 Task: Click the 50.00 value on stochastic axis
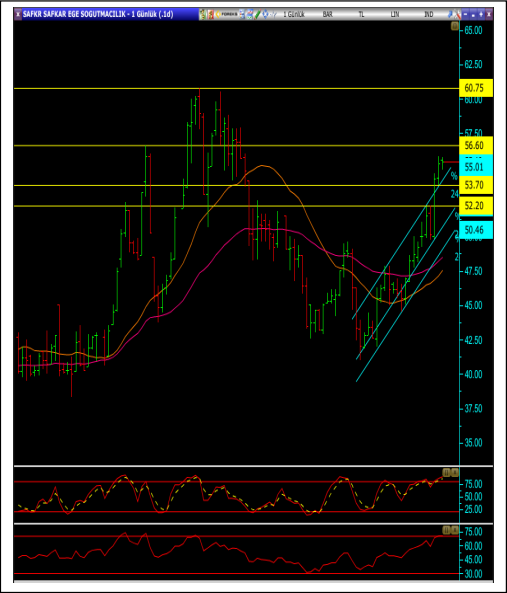[x=473, y=497]
